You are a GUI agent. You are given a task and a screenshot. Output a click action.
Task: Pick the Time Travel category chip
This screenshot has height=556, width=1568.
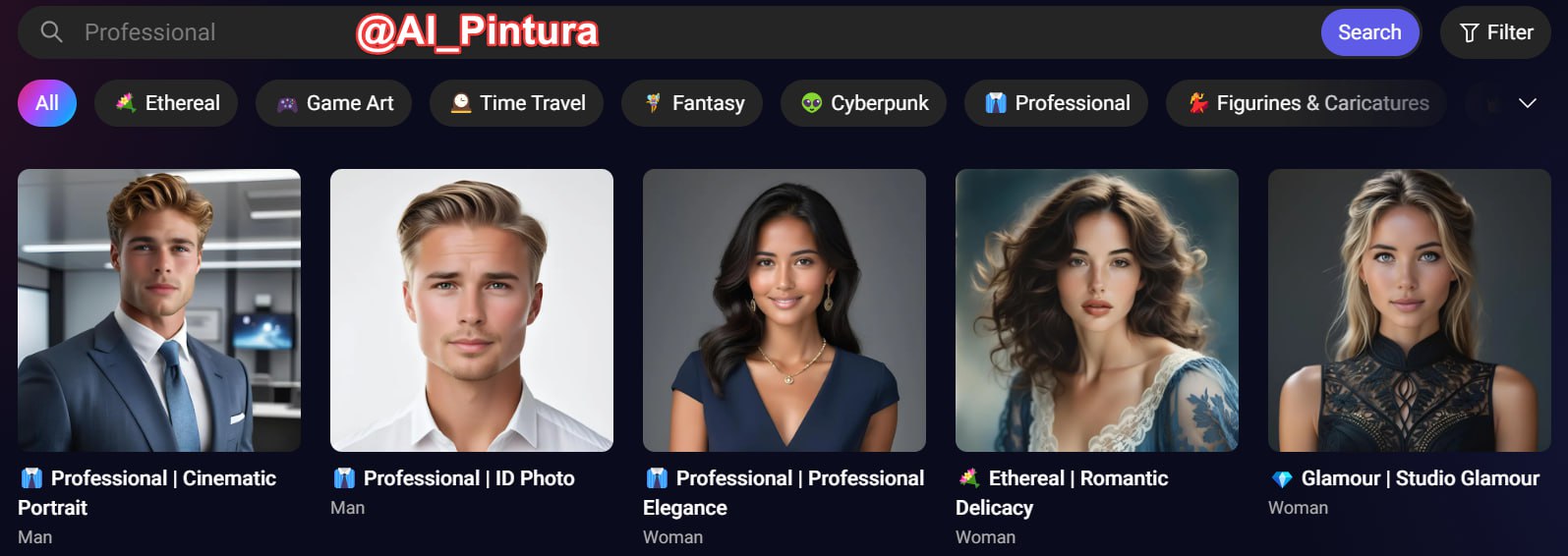click(x=516, y=103)
